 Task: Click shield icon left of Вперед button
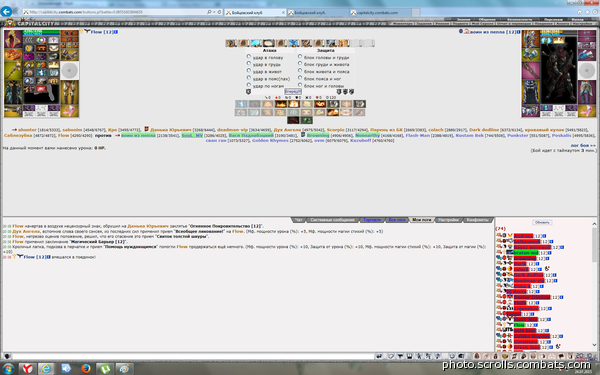click(x=248, y=92)
